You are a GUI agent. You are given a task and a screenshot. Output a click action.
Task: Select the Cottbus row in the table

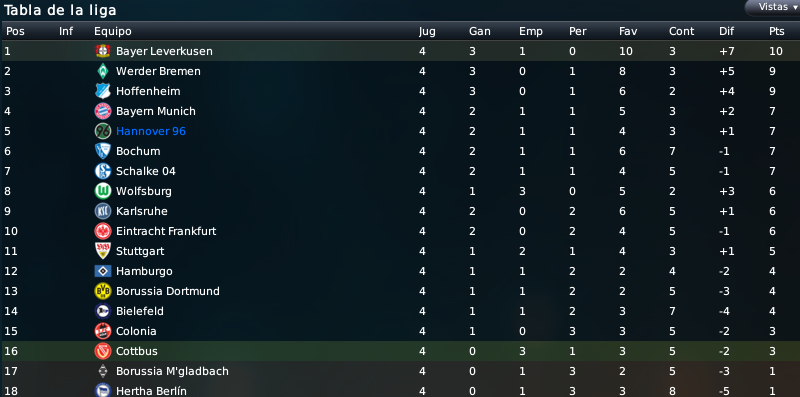pyautogui.click(x=400, y=351)
